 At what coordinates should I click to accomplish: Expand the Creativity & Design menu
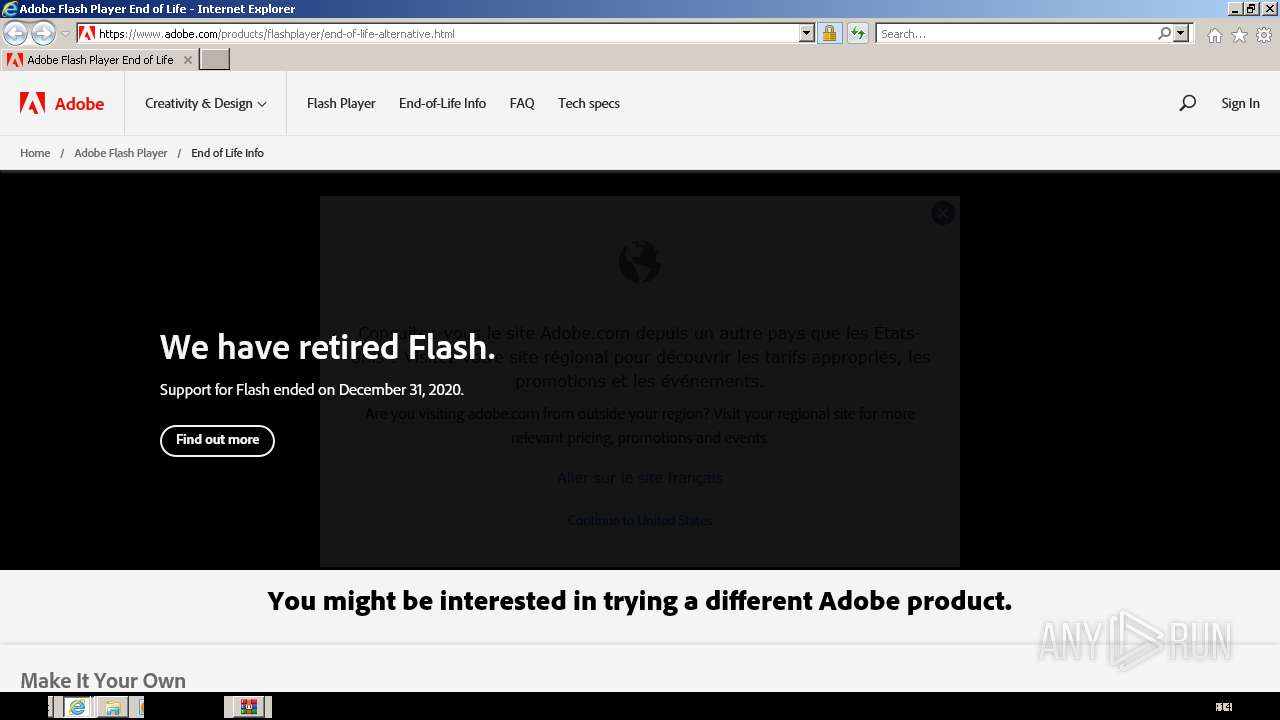206,103
